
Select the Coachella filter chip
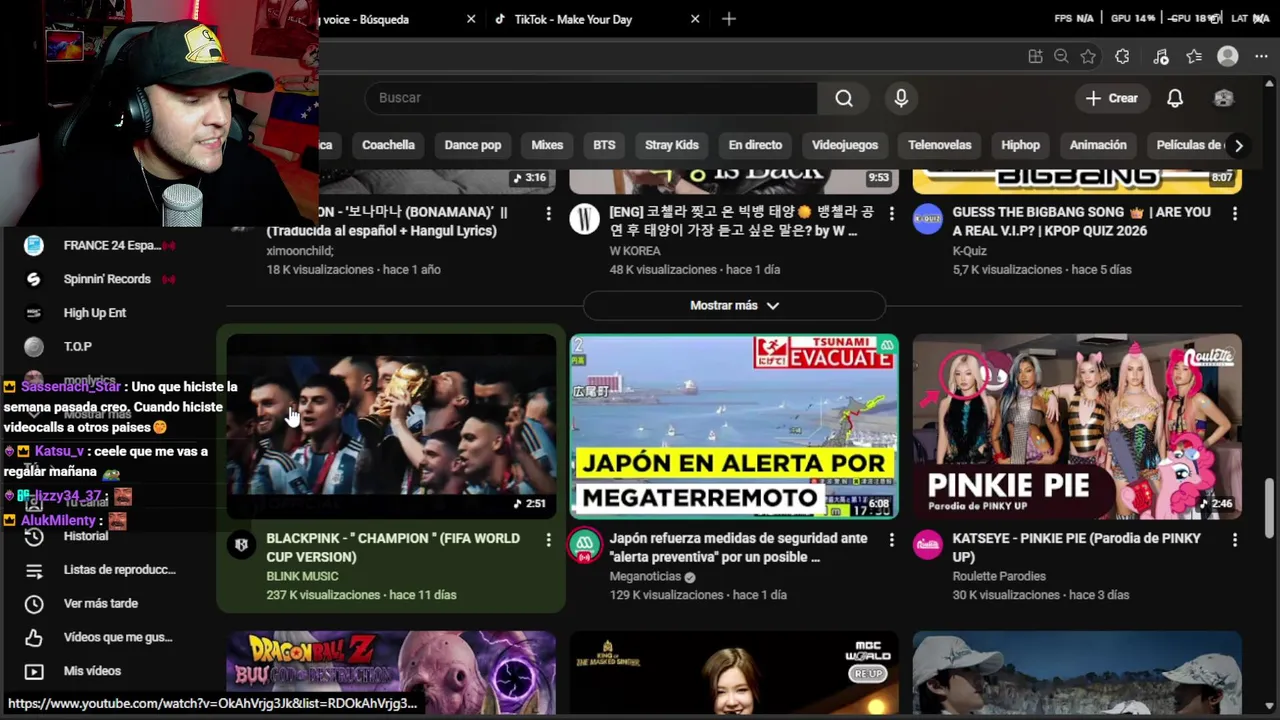point(388,145)
